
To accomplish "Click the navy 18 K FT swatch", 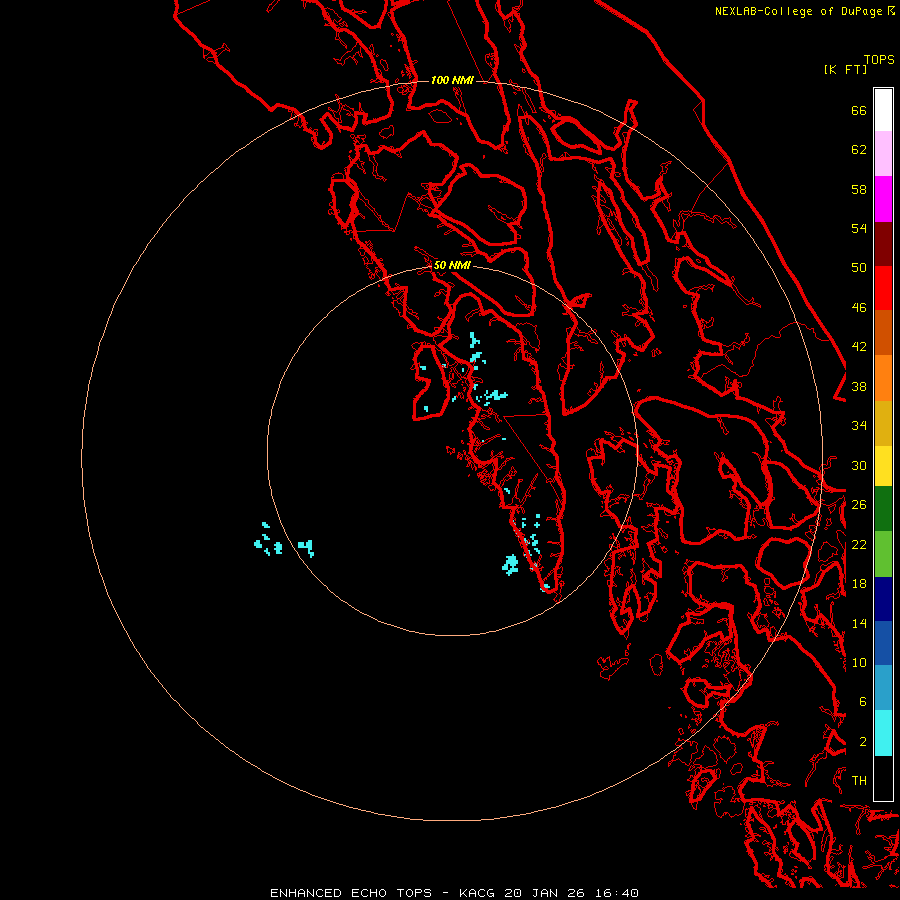I will point(883,599).
